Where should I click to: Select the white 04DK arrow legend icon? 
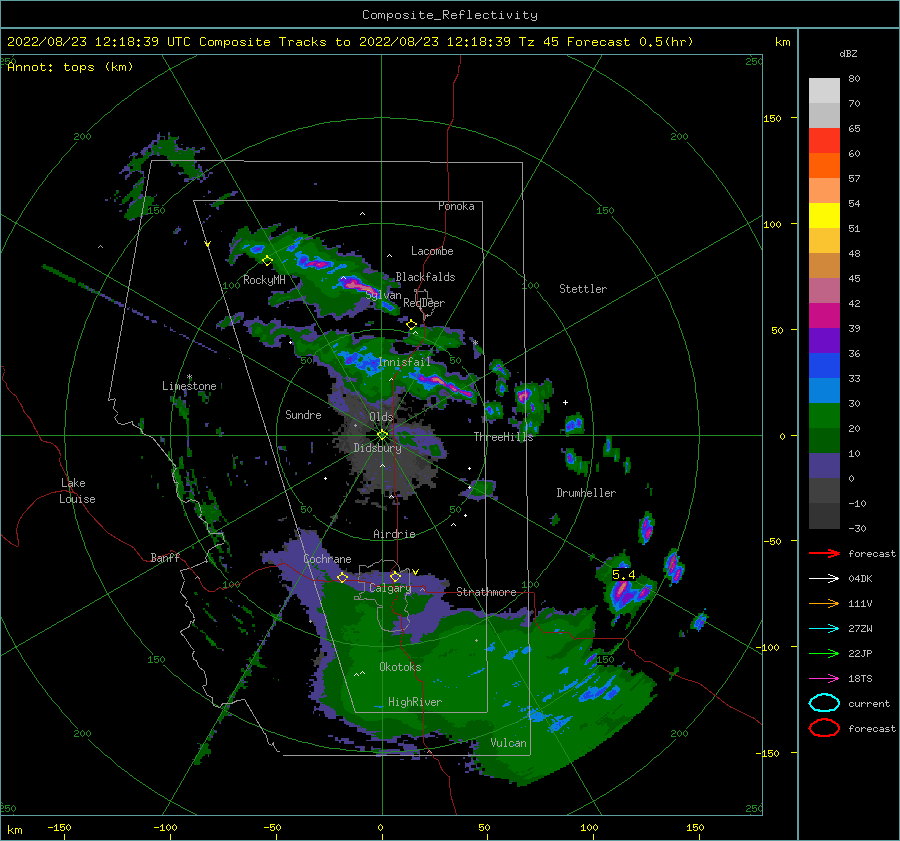pyautogui.click(x=824, y=578)
